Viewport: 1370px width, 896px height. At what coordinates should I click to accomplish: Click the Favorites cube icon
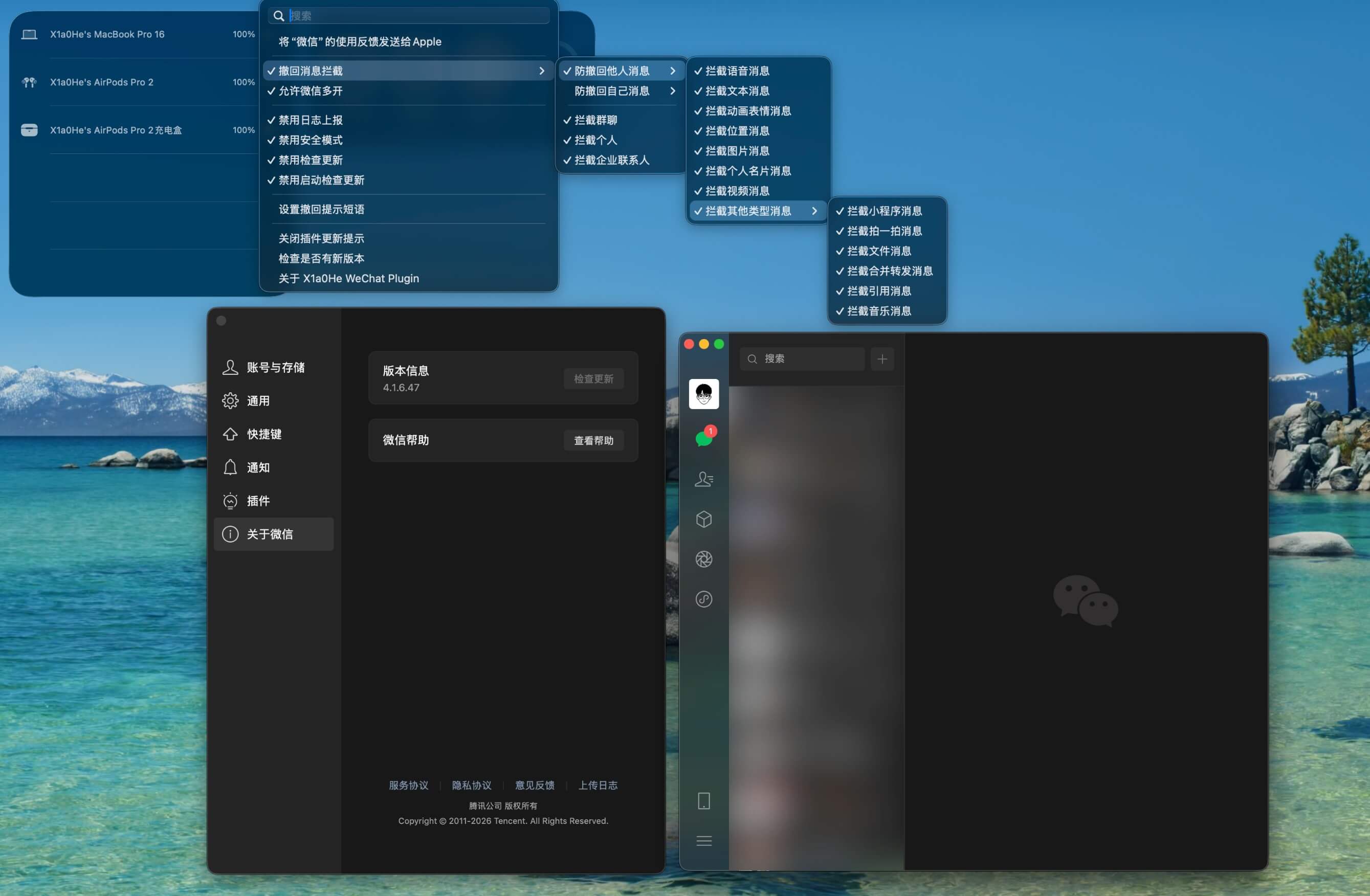[703, 519]
